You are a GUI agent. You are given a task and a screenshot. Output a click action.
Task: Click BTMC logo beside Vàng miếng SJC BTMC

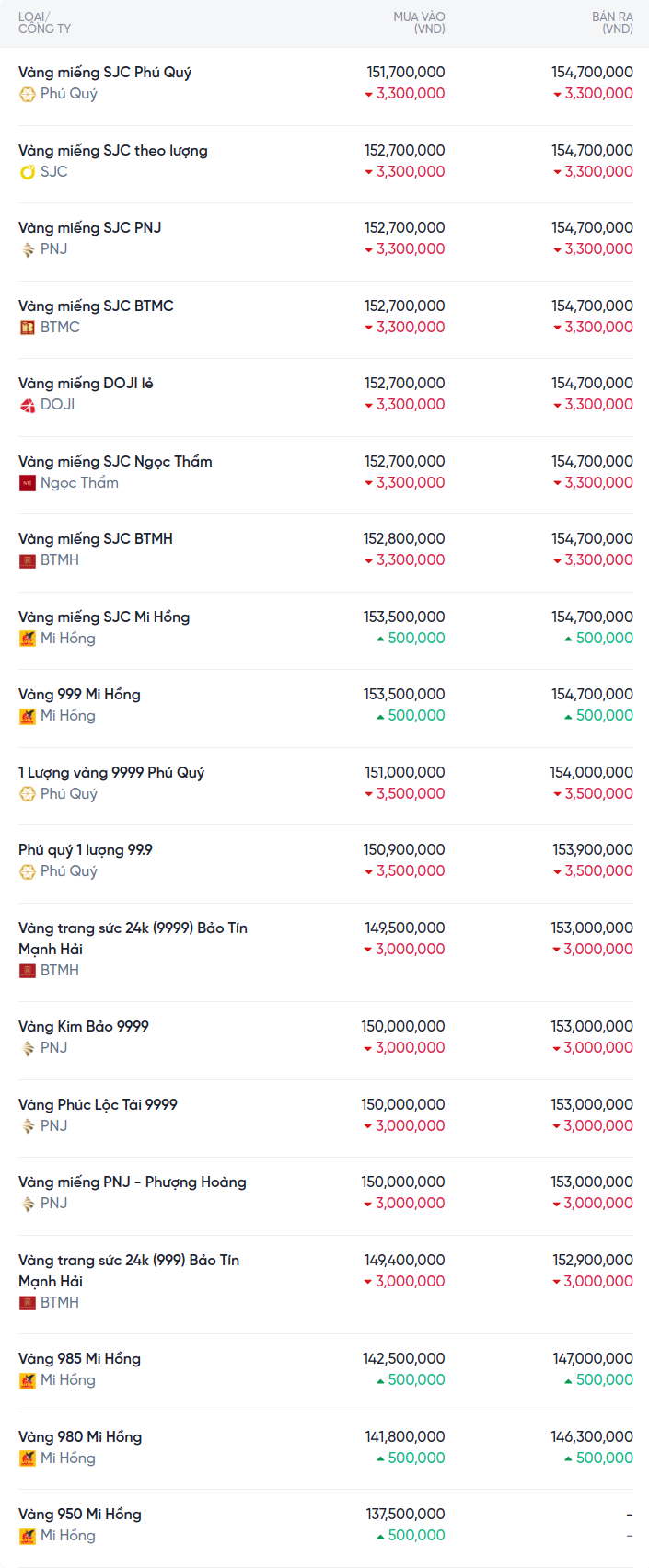click(x=28, y=328)
